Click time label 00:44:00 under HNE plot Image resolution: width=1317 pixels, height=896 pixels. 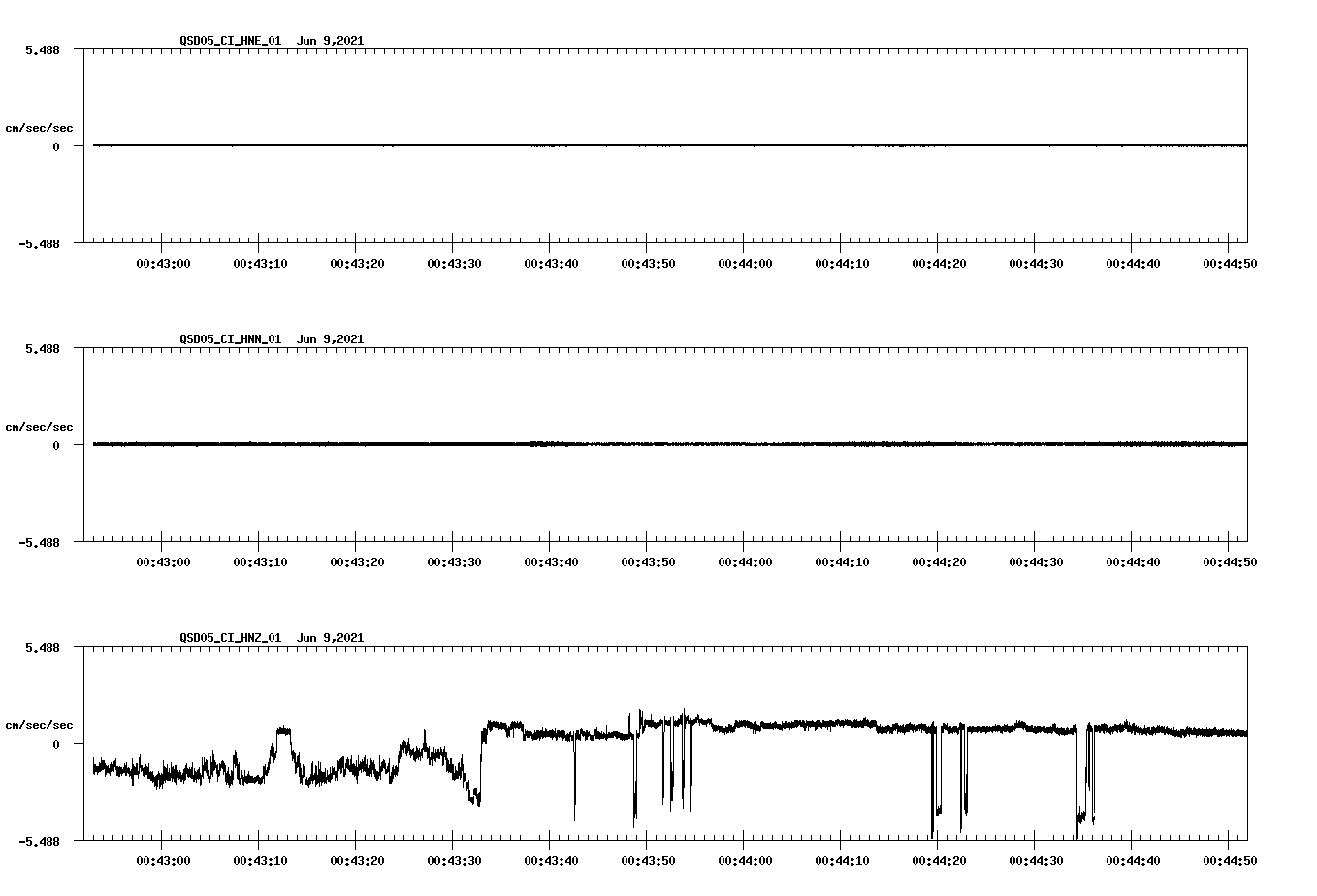coord(745,263)
